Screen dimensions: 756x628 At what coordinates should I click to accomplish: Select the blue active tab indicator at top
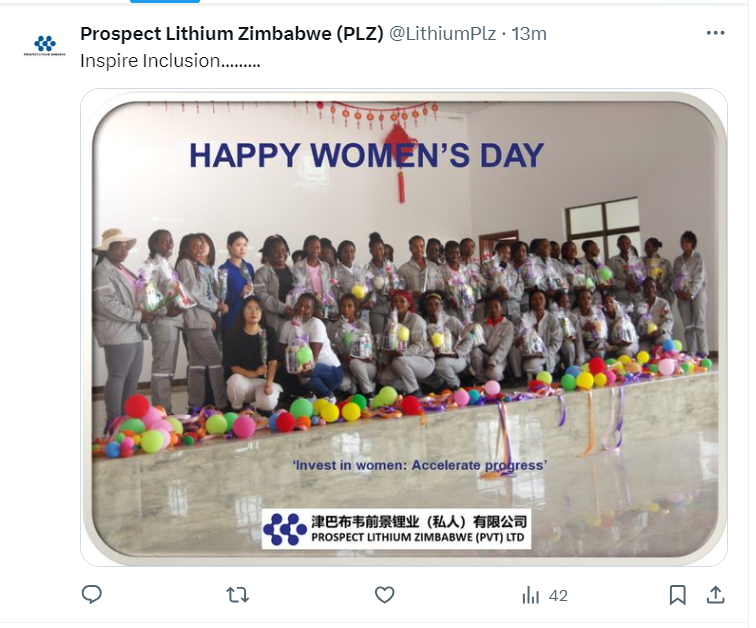click(165, 1)
